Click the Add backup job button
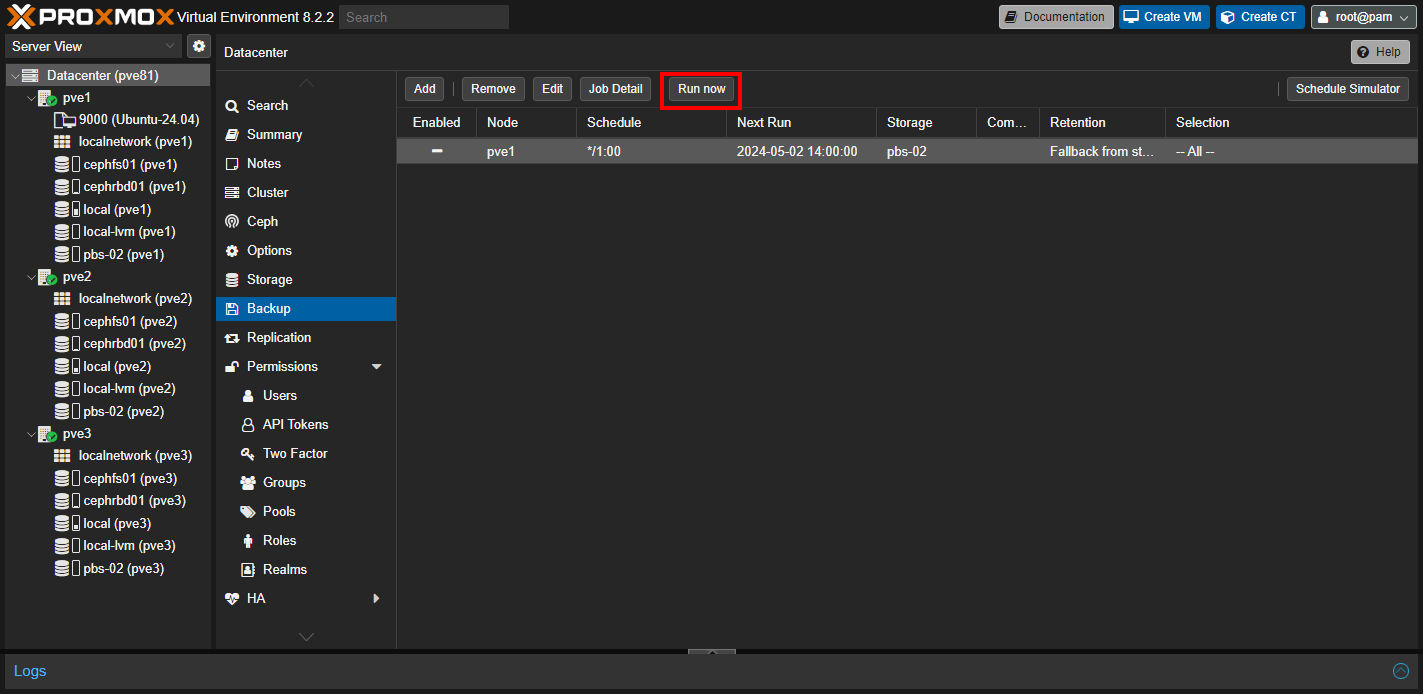 tap(425, 89)
